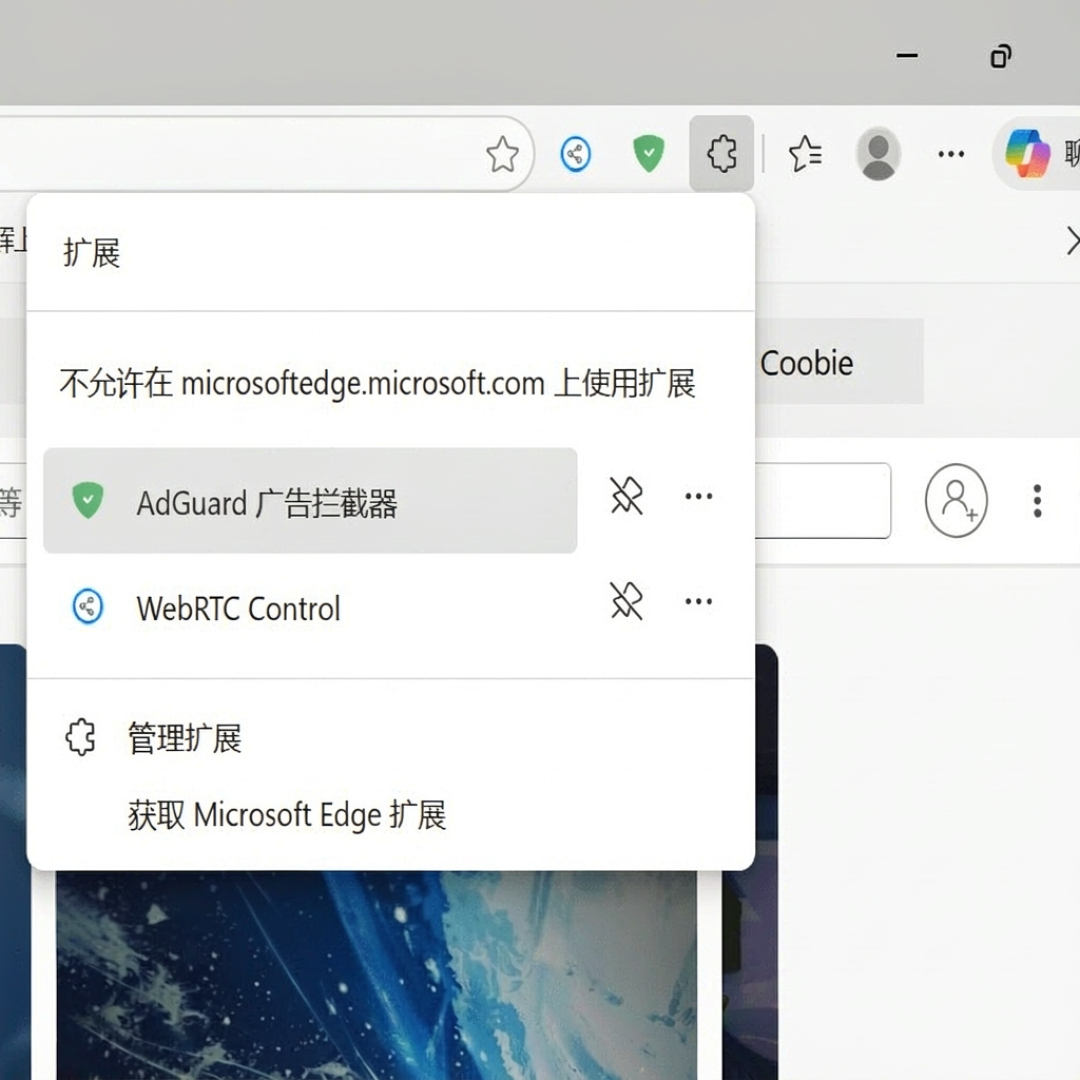Image resolution: width=1080 pixels, height=1080 pixels.
Task: Select AdGuard 广告拦截器 extension entry
Action: (x=310, y=501)
